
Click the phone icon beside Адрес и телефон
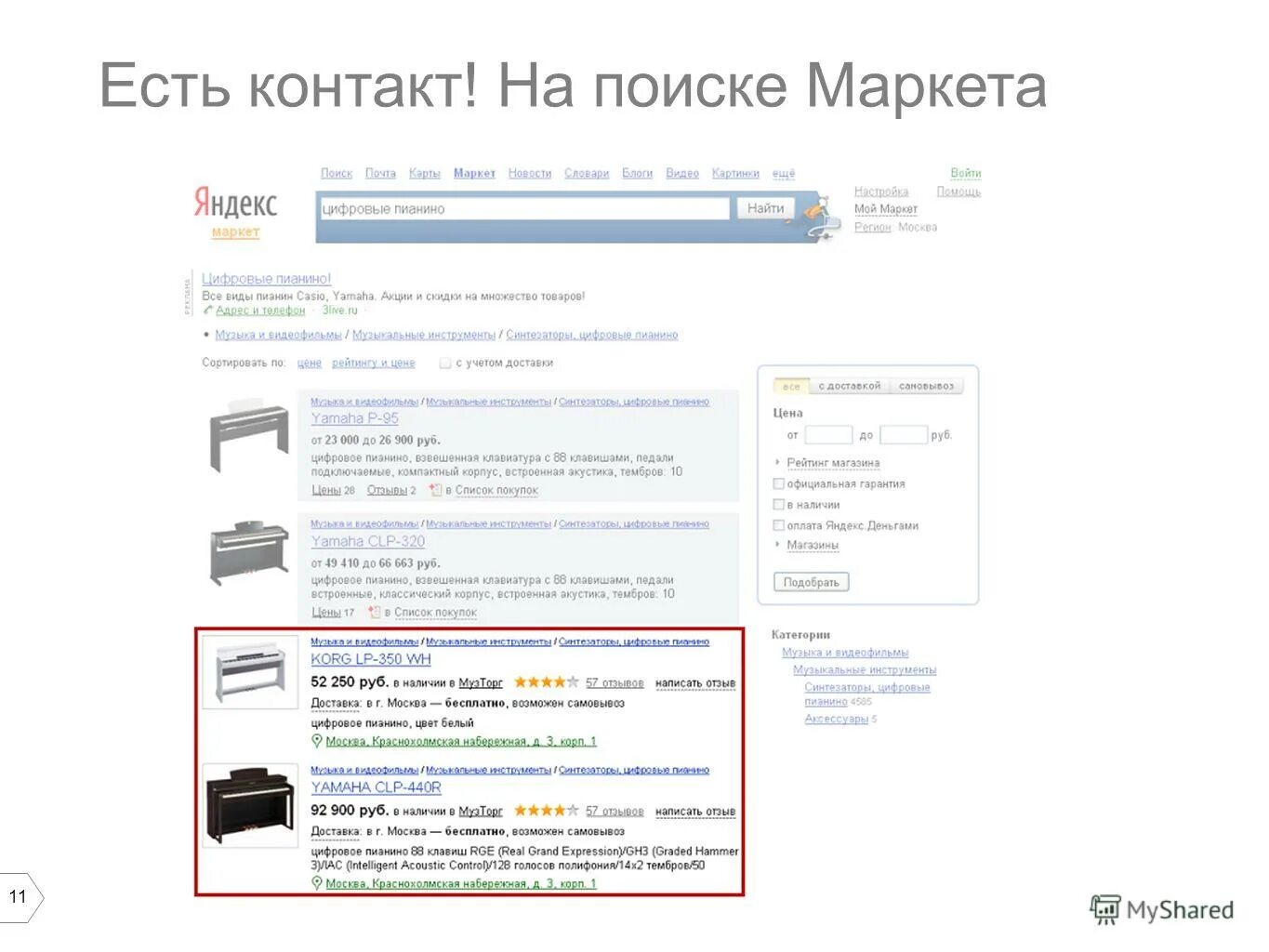coord(208,311)
